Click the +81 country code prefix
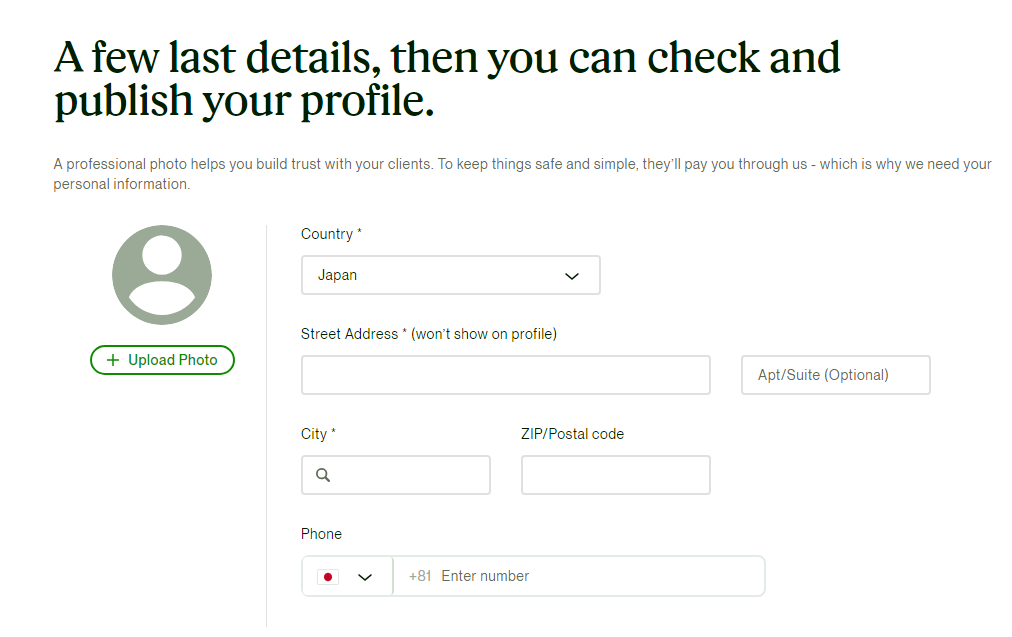 click(420, 576)
